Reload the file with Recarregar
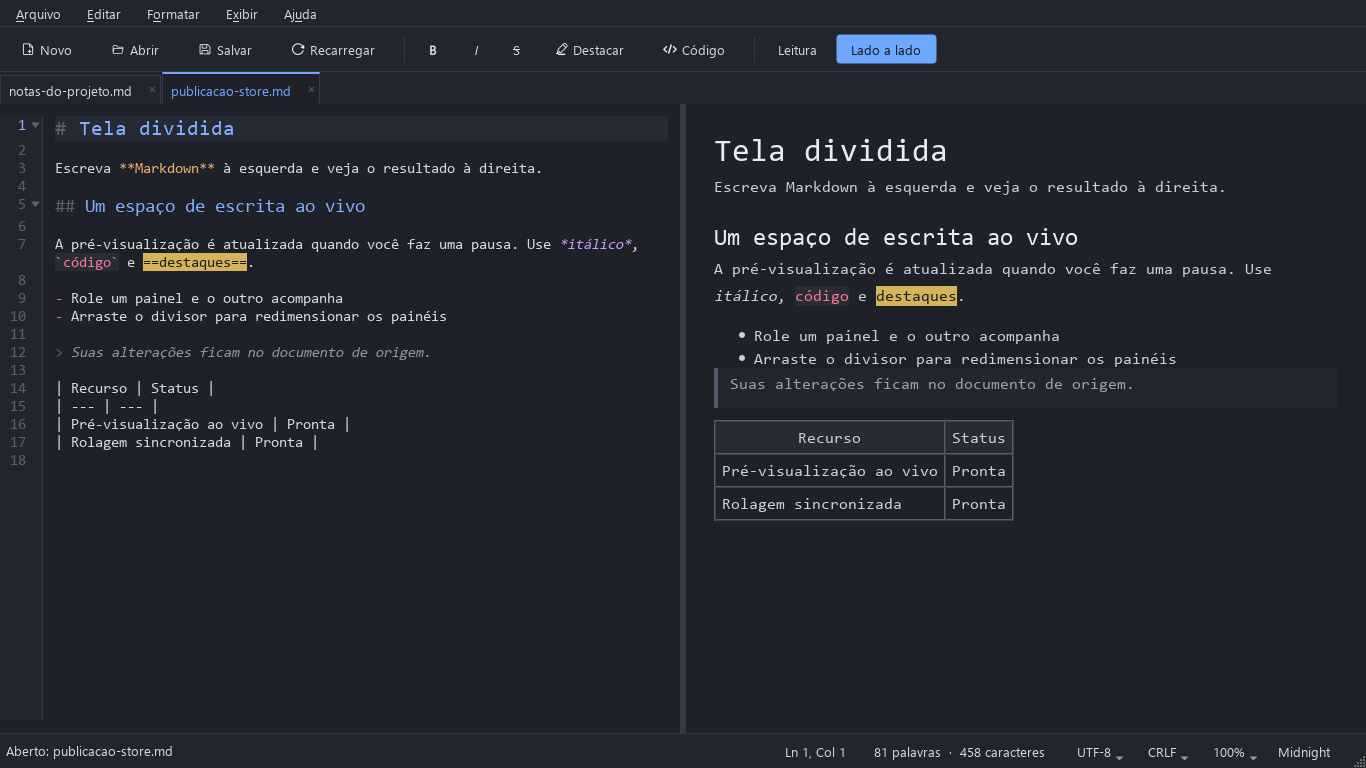1366x768 pixels. [333, 50]
